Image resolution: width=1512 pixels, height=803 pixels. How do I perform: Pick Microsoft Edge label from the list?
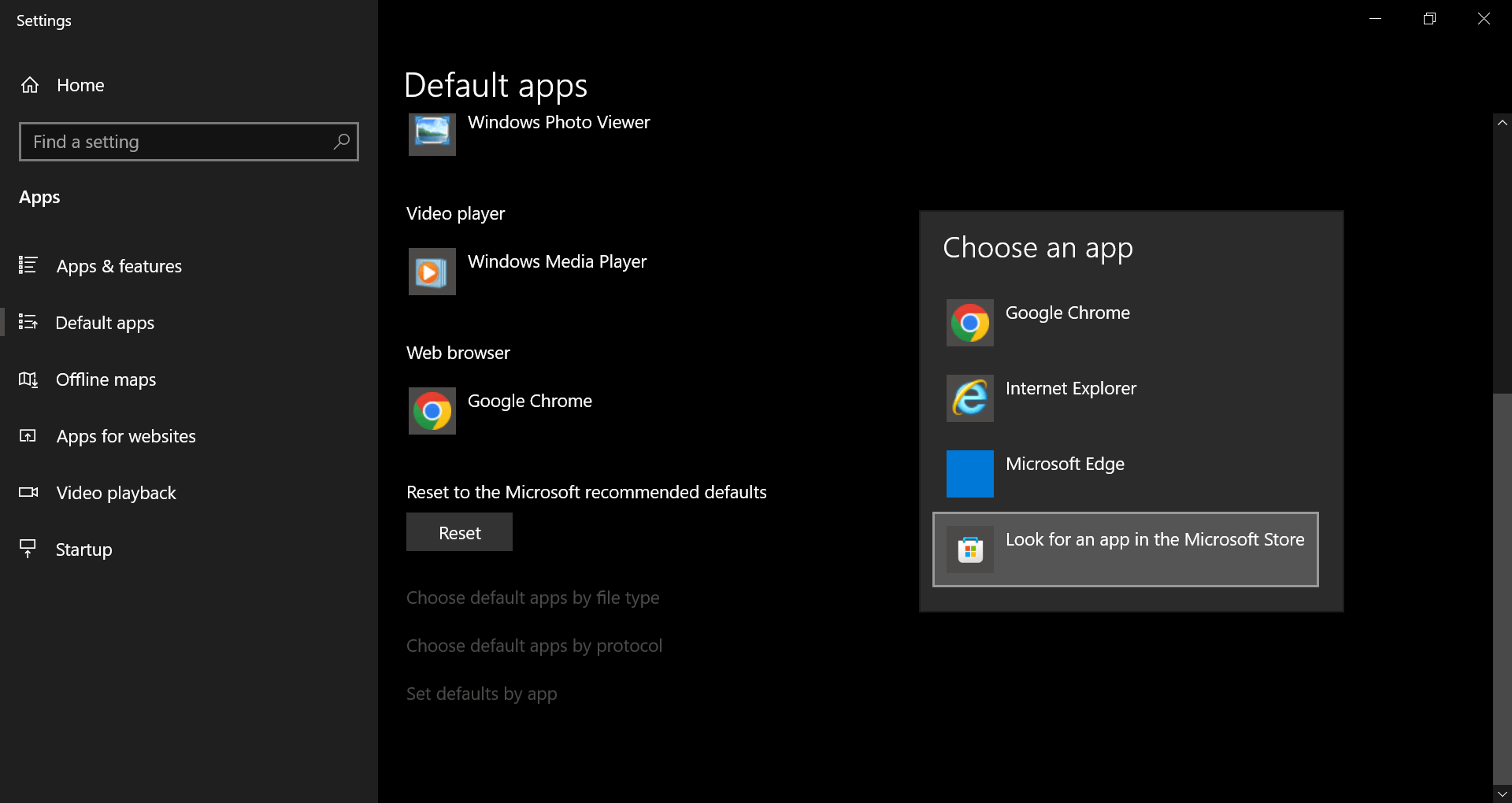(1065, 464)
